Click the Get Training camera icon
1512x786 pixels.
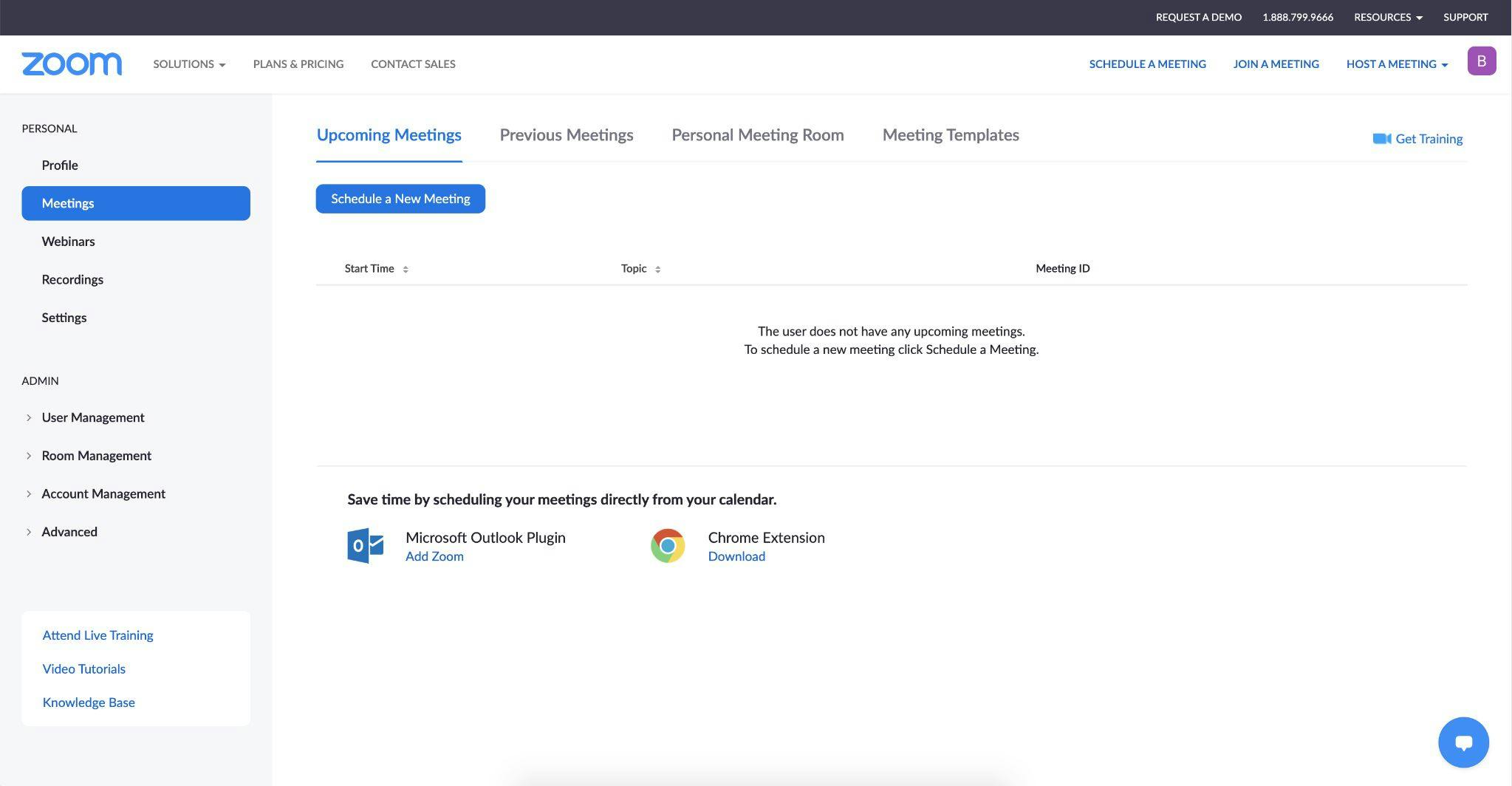click(x=1381, y=139)
